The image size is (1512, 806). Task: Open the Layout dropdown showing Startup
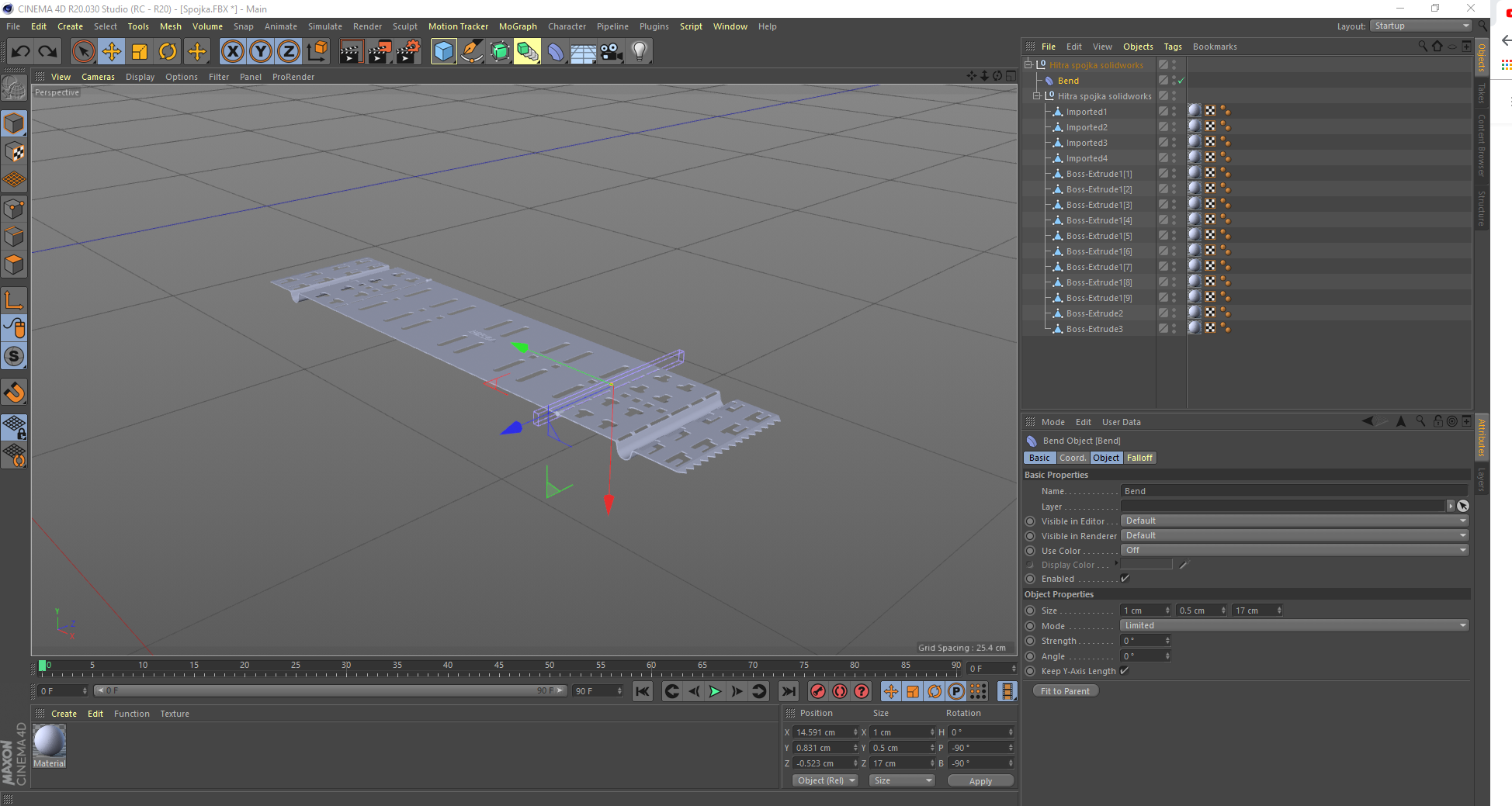point(1420,26)
